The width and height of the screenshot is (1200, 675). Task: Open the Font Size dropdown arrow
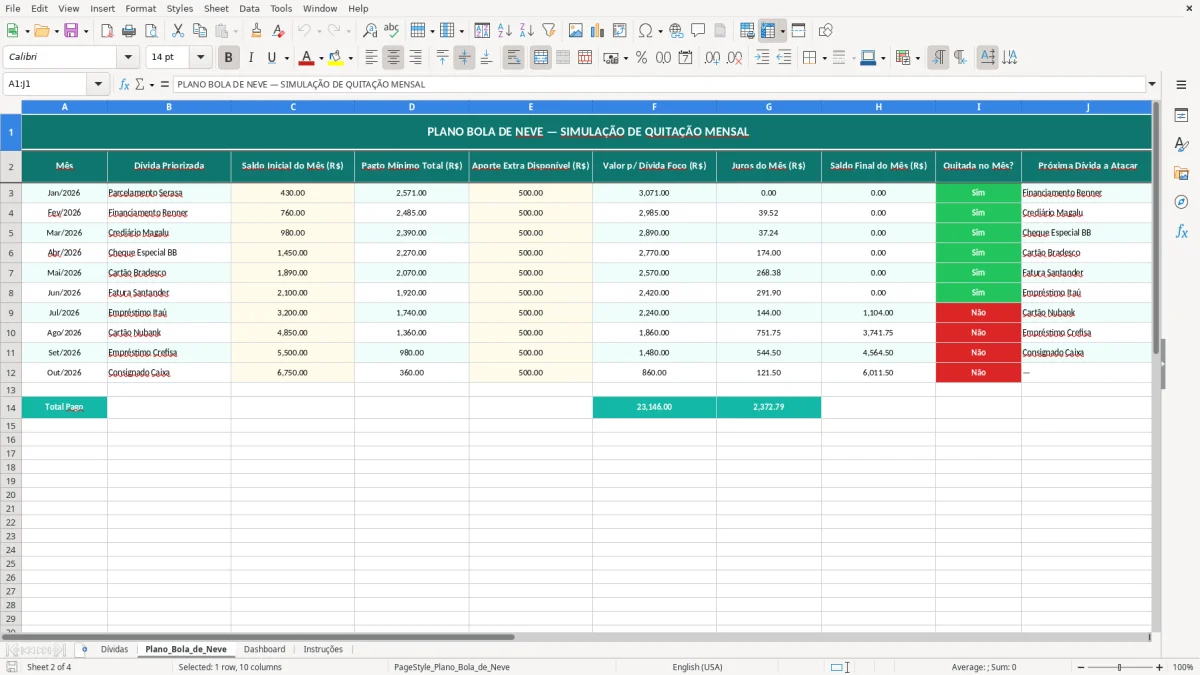(x=200, y=58)
